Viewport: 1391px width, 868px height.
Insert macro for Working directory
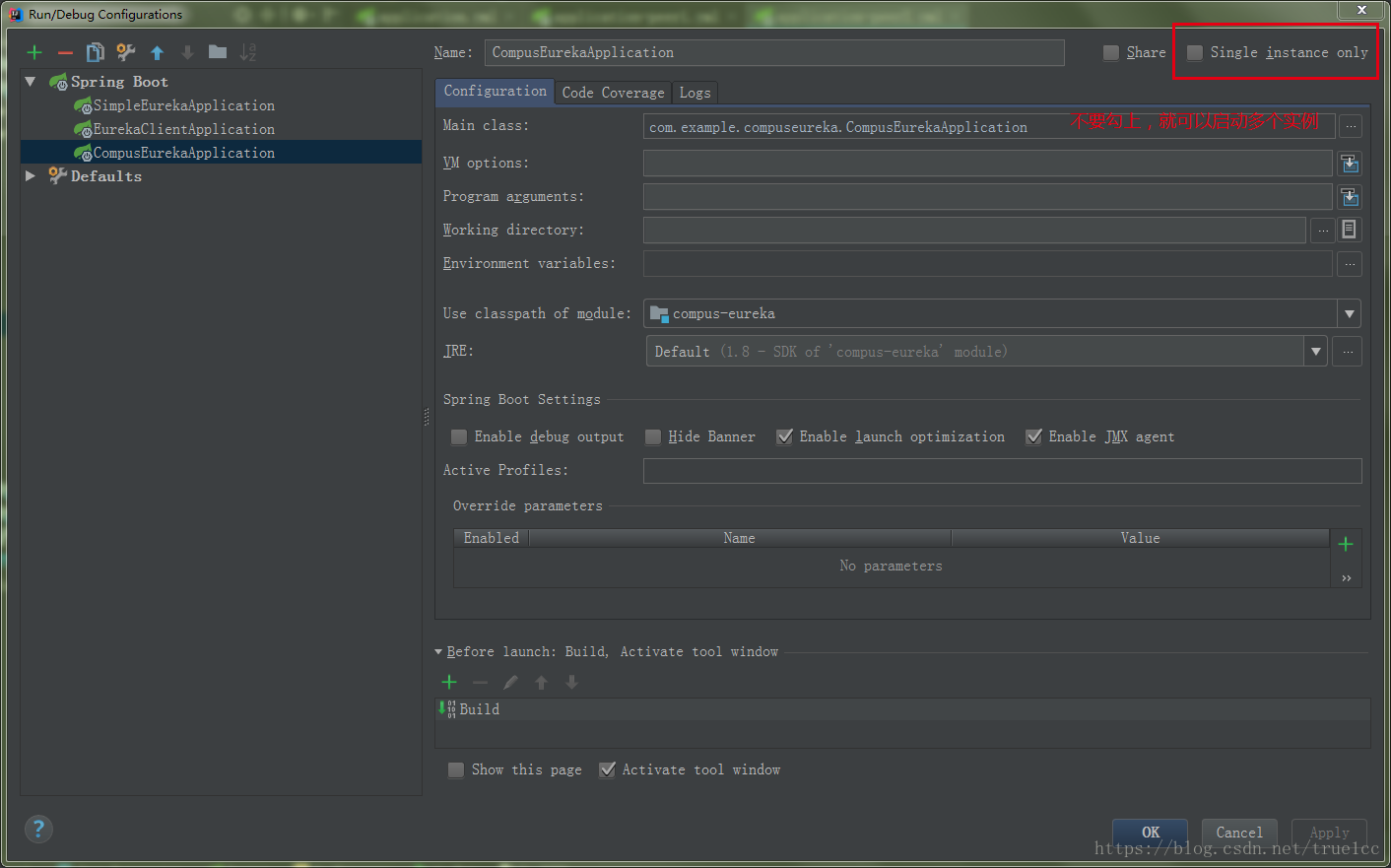coord(1350,230)
